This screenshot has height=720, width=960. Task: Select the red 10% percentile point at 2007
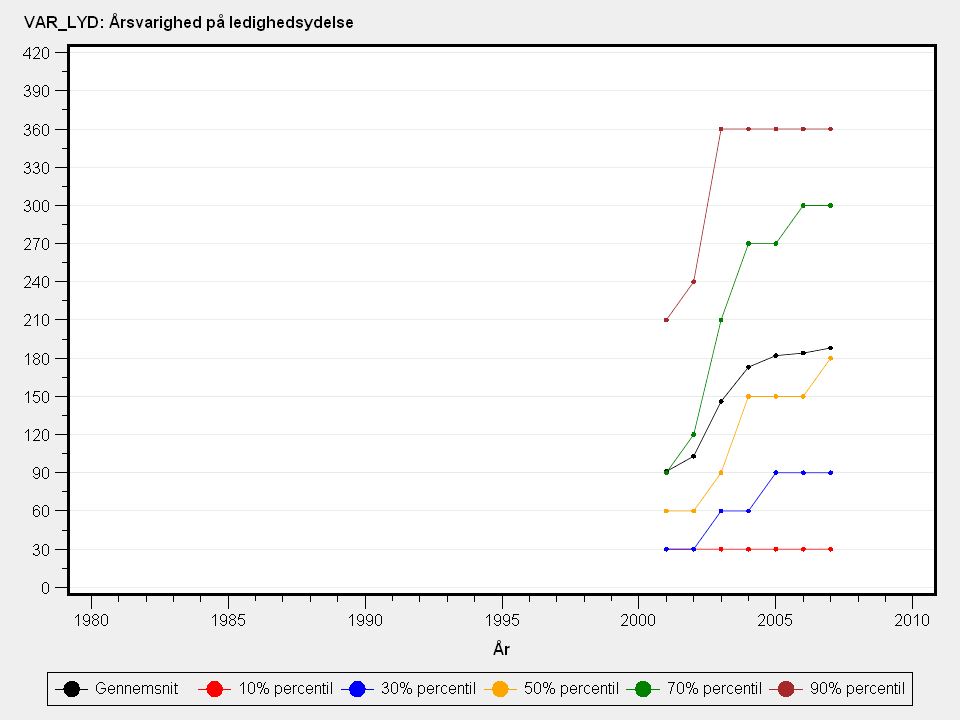click(x=831, y=549)
